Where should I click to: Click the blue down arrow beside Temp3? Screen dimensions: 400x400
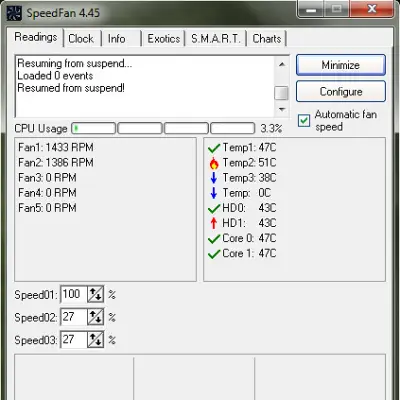[214, 178]
